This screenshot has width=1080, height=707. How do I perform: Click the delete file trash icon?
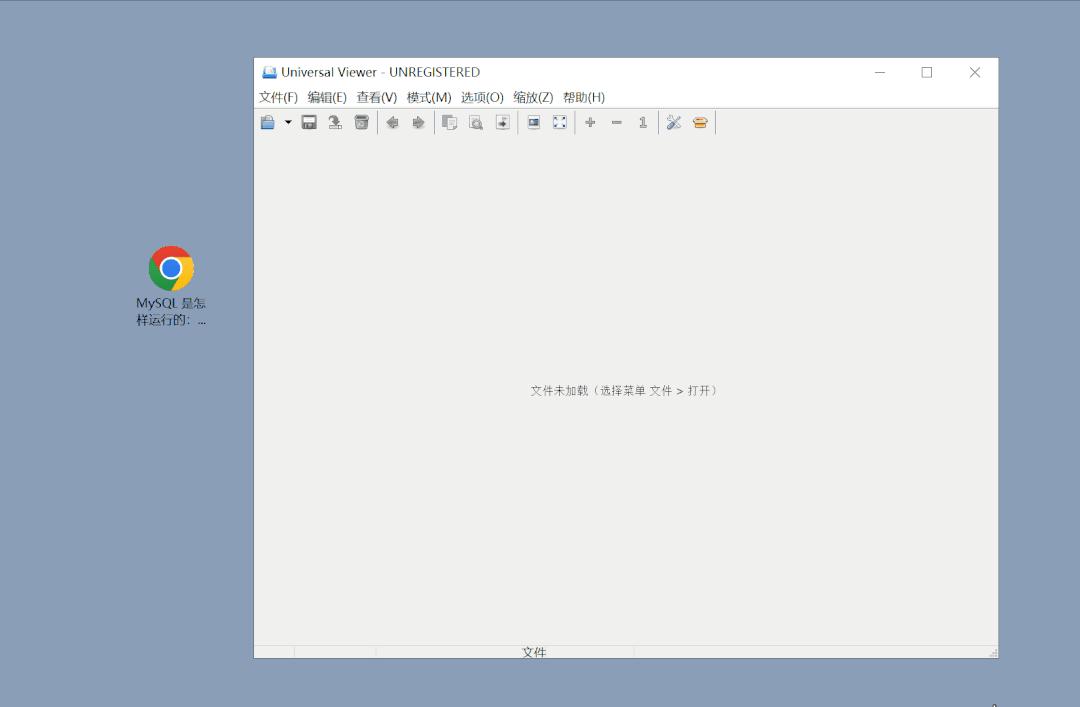pyautogui.click(x=362, y=122)
